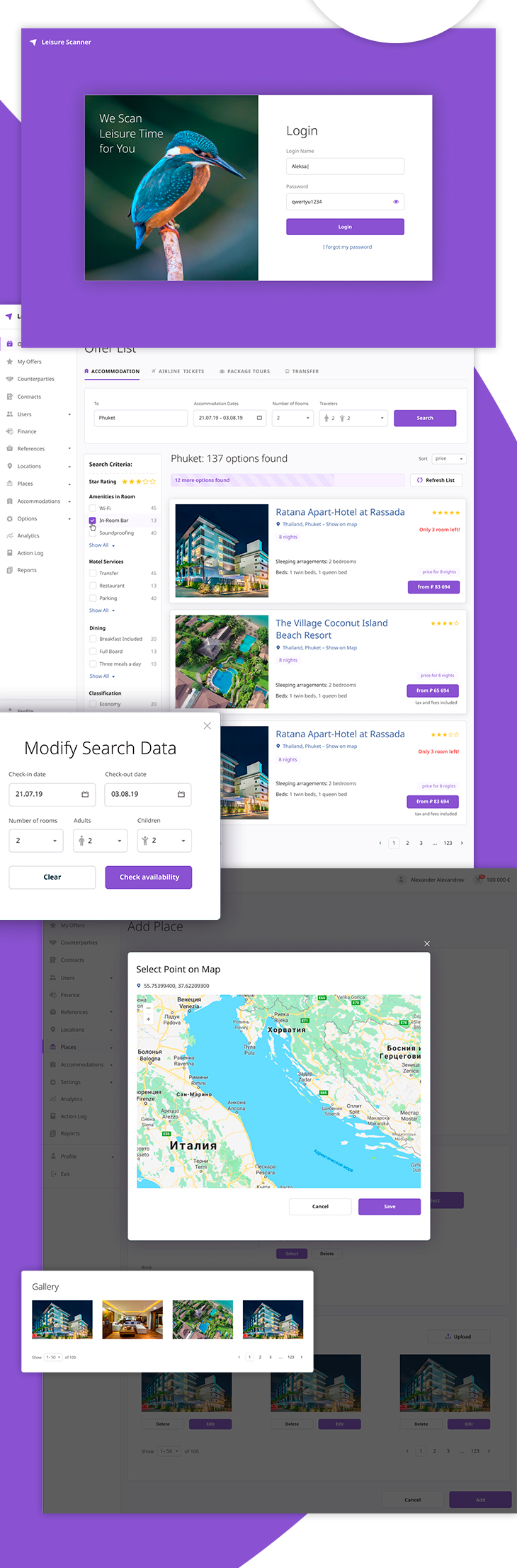Toggle password visibility eye icon
Viewport: 517px width, 1568px height.
[396, 202]
